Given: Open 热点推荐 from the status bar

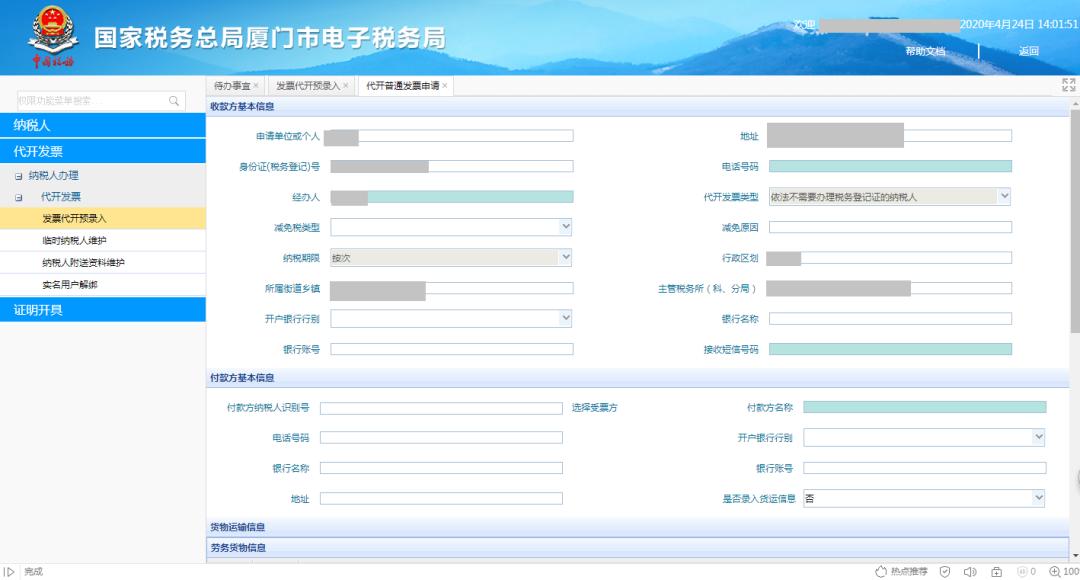Looking at the screenshot, I should (x=912, y=571).
